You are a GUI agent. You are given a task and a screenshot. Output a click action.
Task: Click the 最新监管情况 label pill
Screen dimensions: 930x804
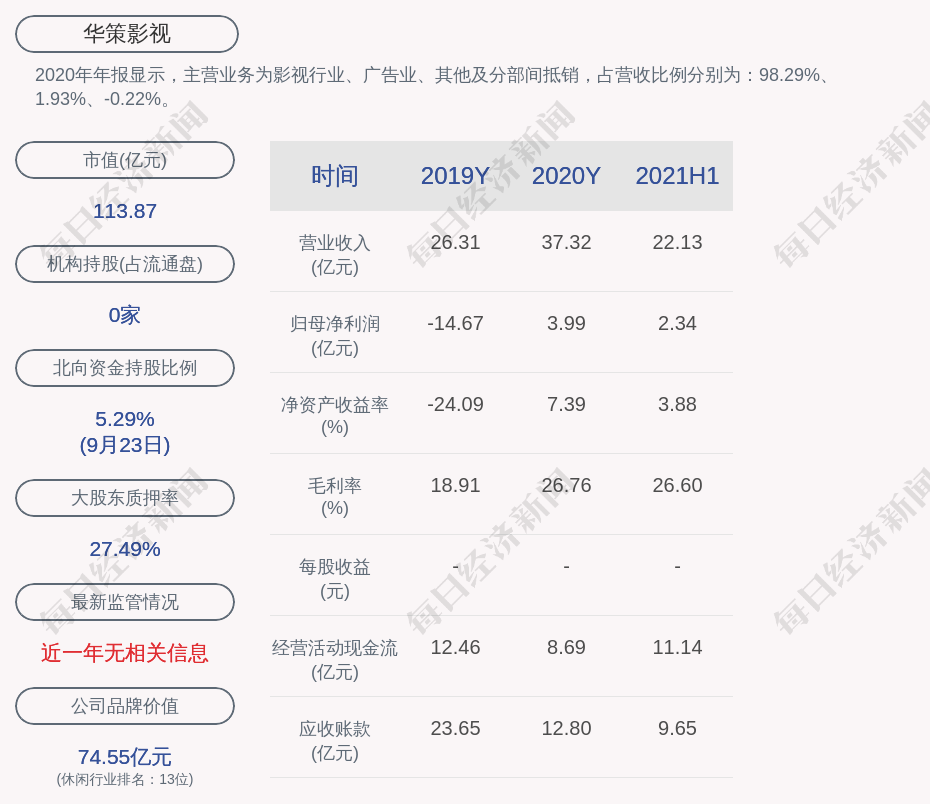(x=125, y=602)
